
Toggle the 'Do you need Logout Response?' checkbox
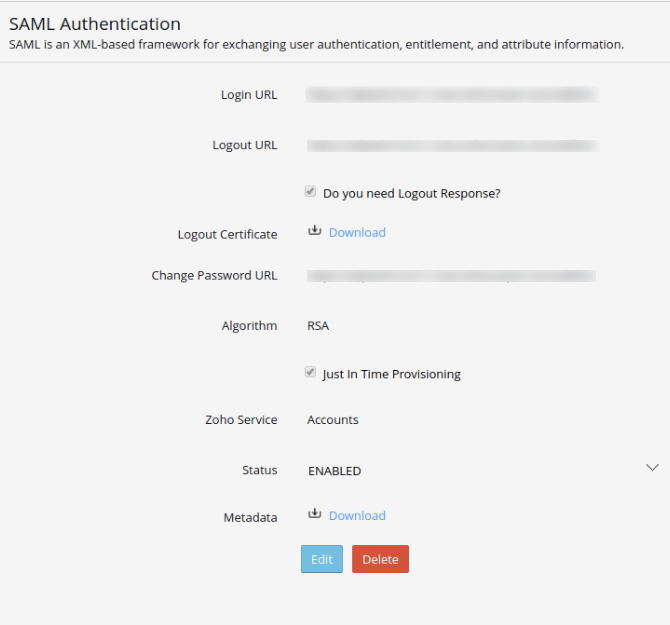pyautogui.click(x=311, y=192)
